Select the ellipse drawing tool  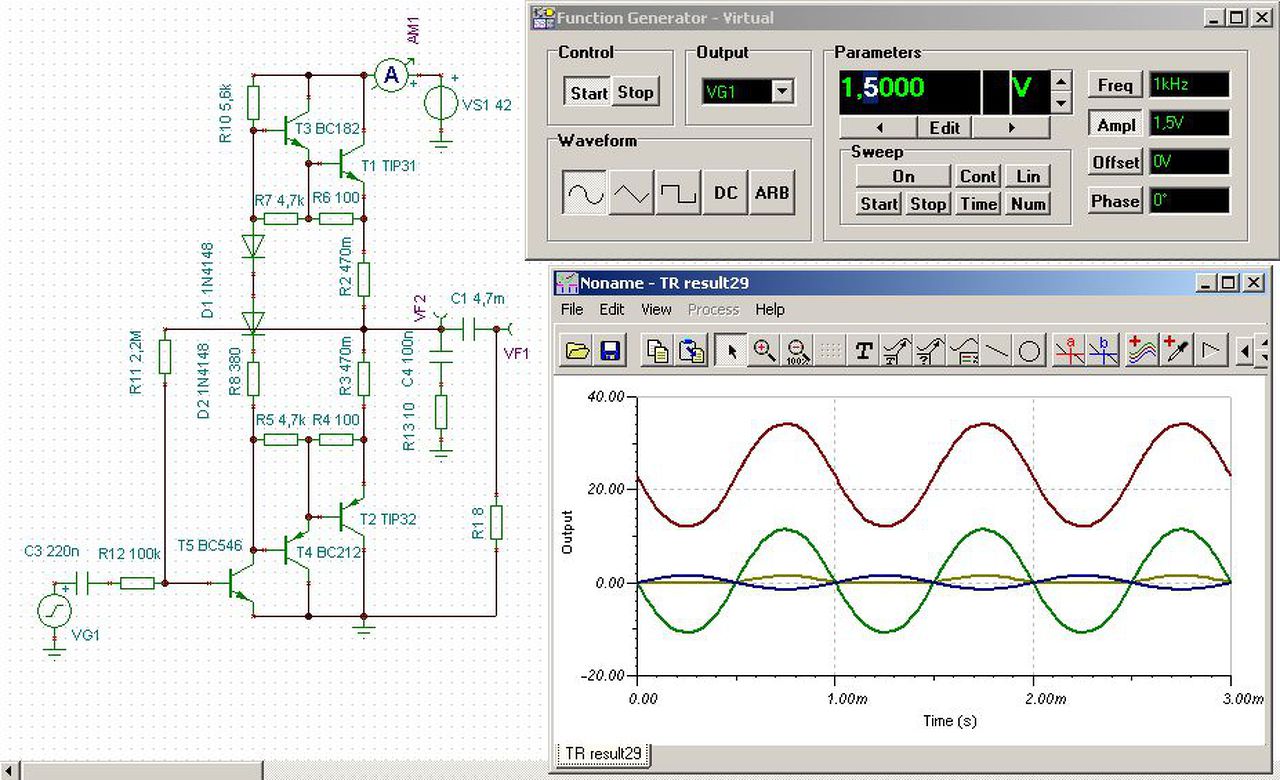coord(1030,351)
